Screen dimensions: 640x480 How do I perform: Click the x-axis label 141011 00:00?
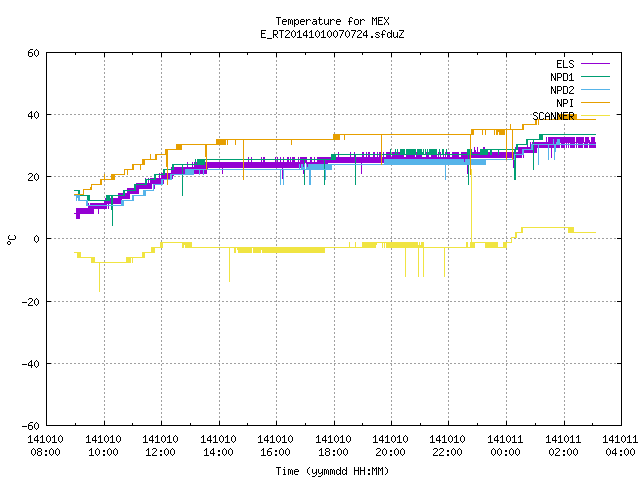point(506,446)
